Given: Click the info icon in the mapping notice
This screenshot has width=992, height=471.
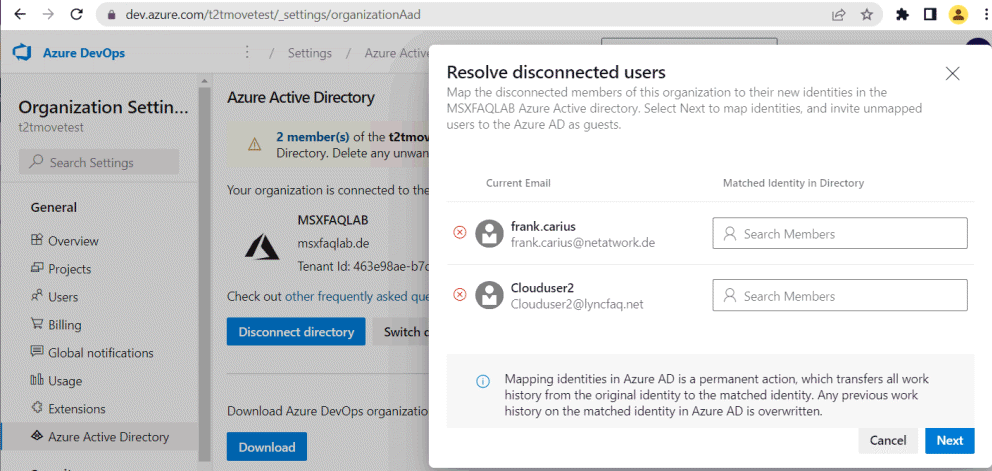Looking at the screenshot, I should point(483,381).
